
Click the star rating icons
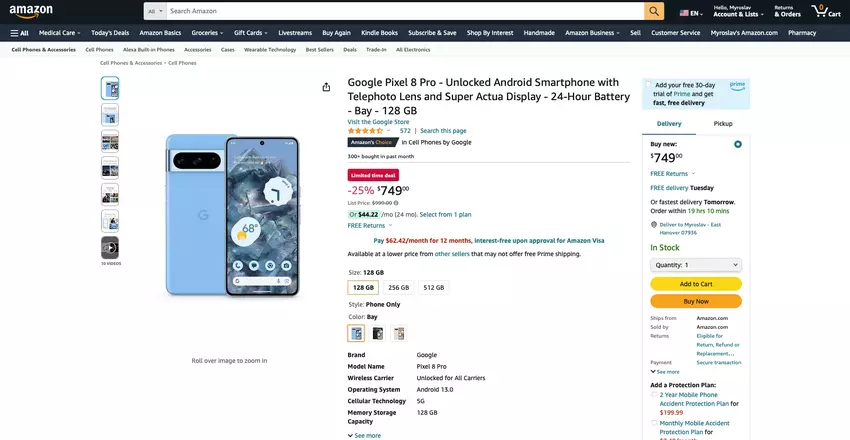[365, 131]
